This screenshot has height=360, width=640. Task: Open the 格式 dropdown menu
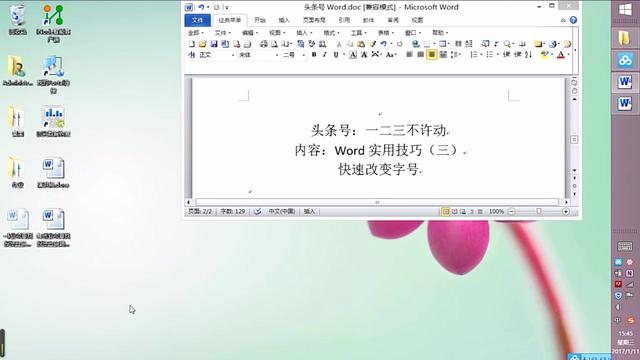tap(331, 33)
